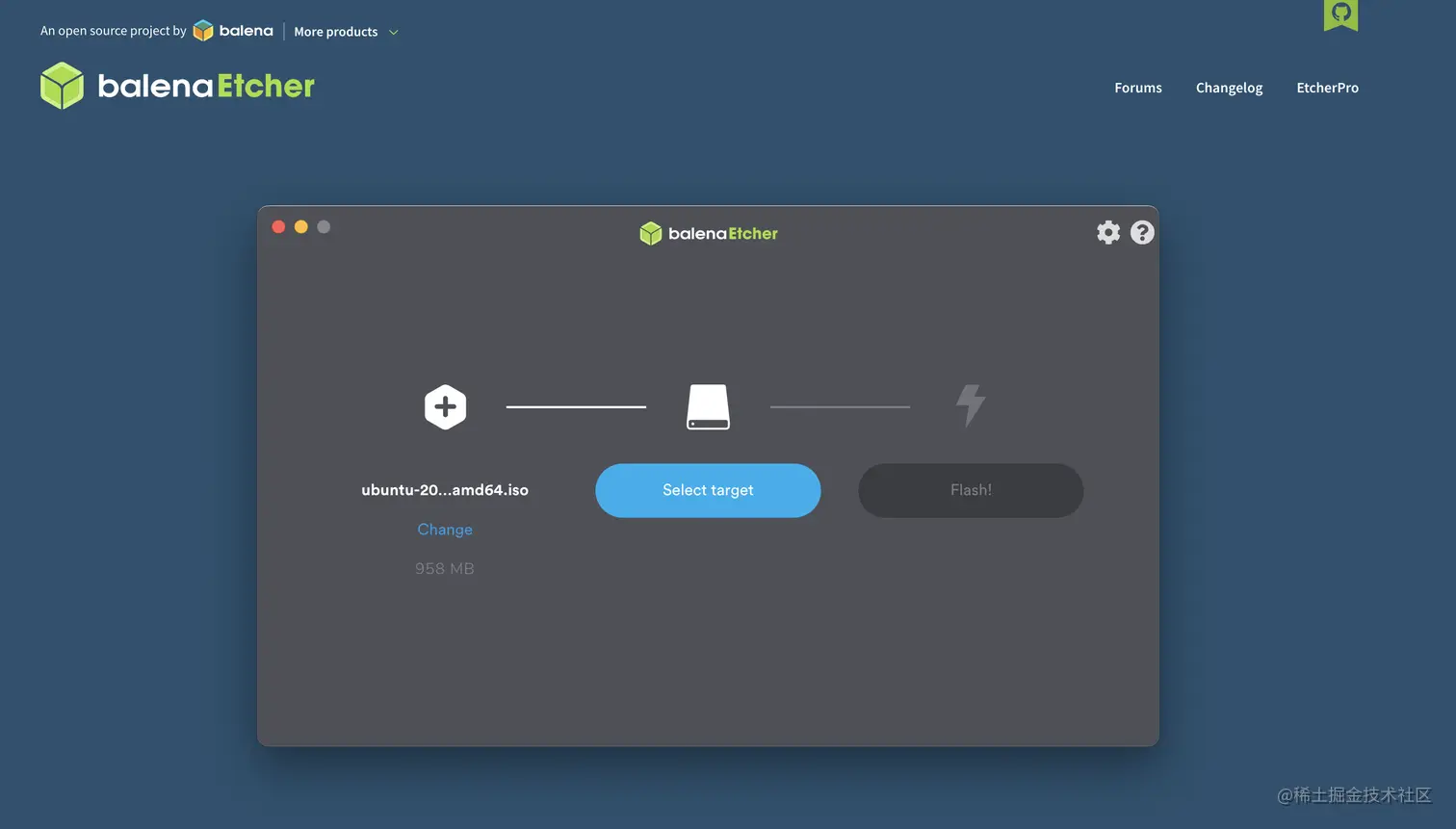Click the balena cube logo in top bar
Image resolution: width=1456 pixels, height=829 pixels.
coord(203,31)
